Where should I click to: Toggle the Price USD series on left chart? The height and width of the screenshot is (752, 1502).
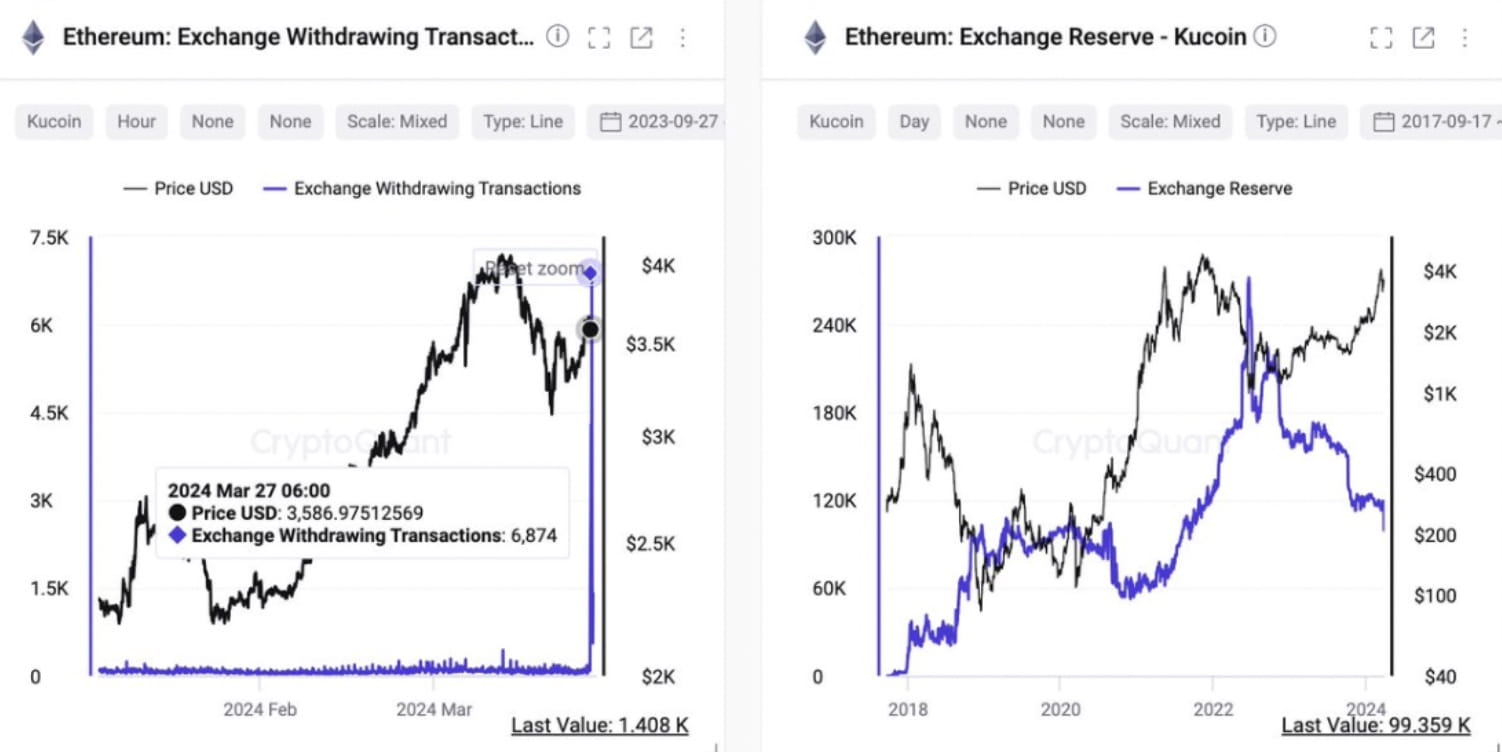[178, 188]
